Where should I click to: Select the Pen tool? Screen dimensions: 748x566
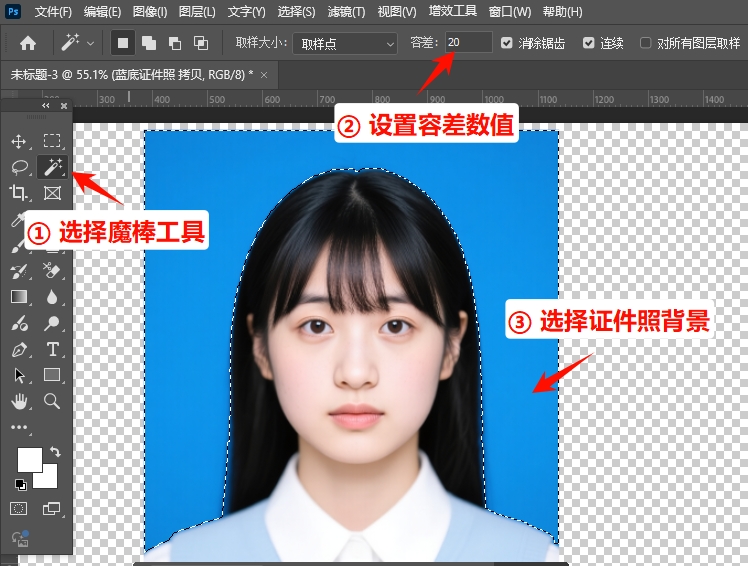pos(19,349)
